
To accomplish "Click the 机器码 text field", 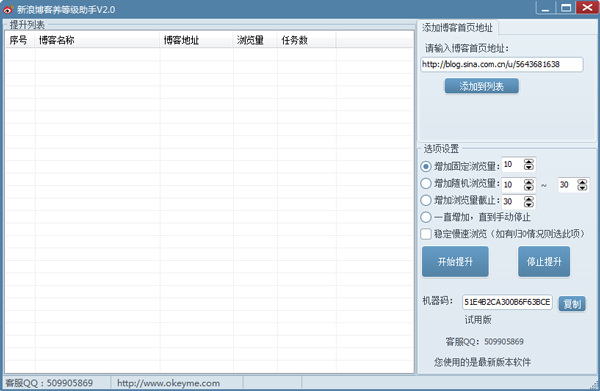I will click(507, 302).
